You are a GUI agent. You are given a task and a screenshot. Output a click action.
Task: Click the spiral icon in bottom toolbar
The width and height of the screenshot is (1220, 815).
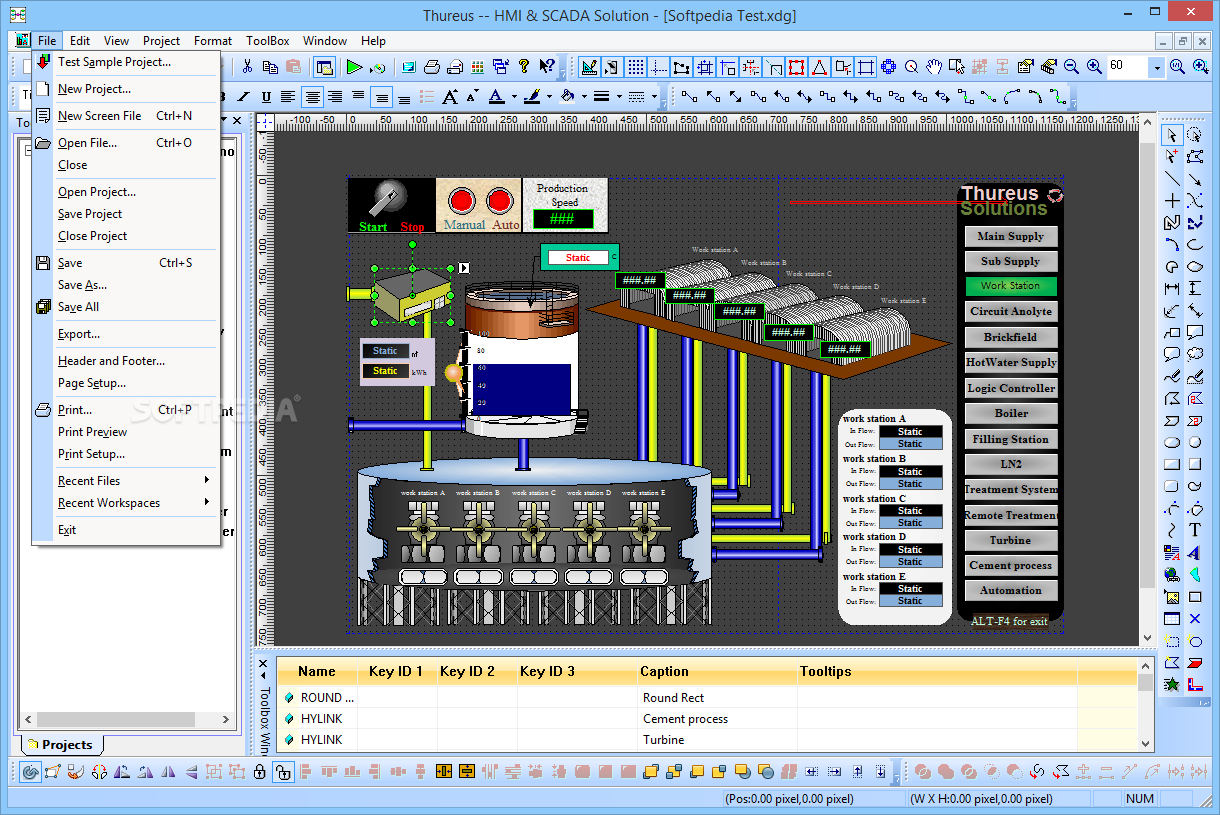(x=29, y=772)
